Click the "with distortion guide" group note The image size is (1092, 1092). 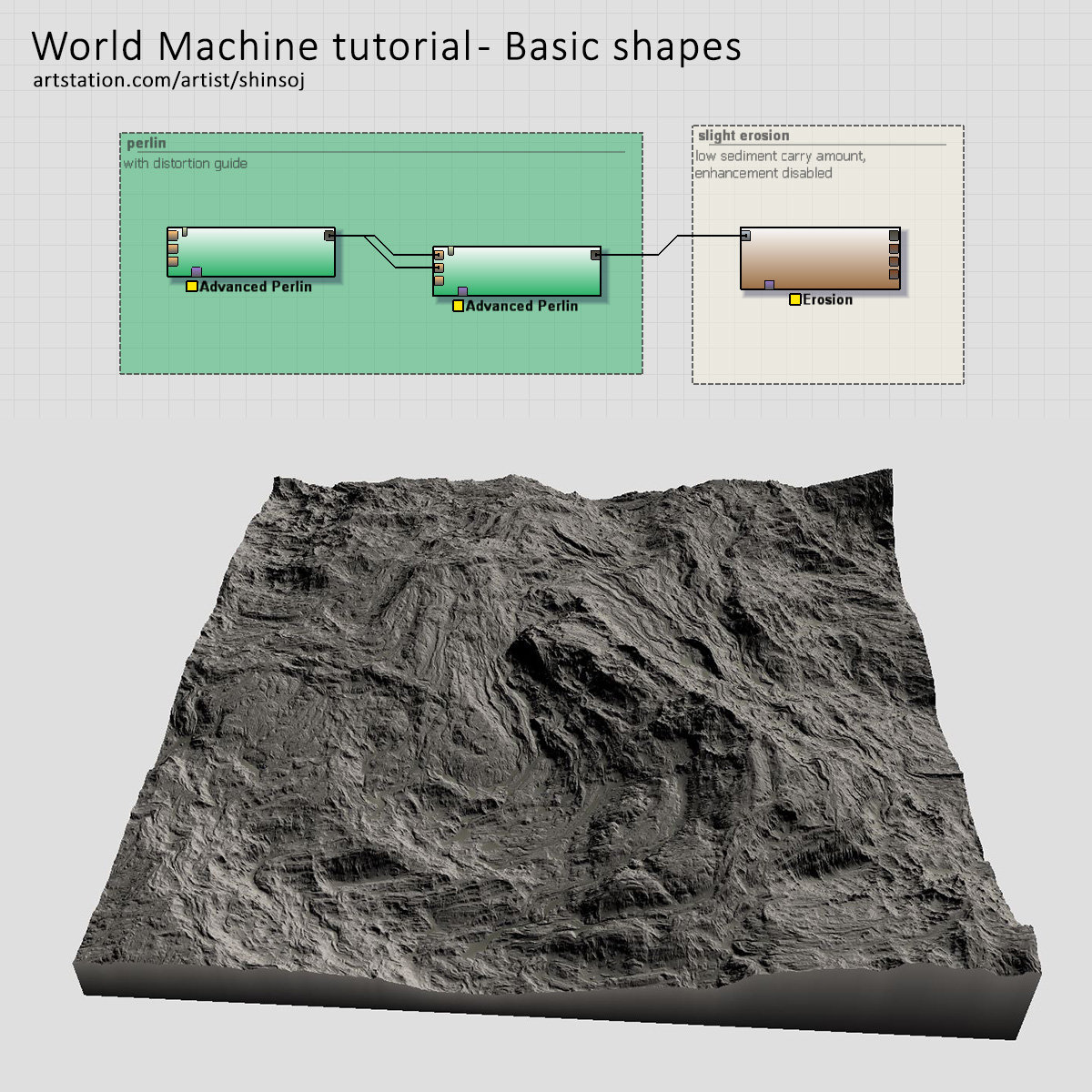tap(186, 164)
